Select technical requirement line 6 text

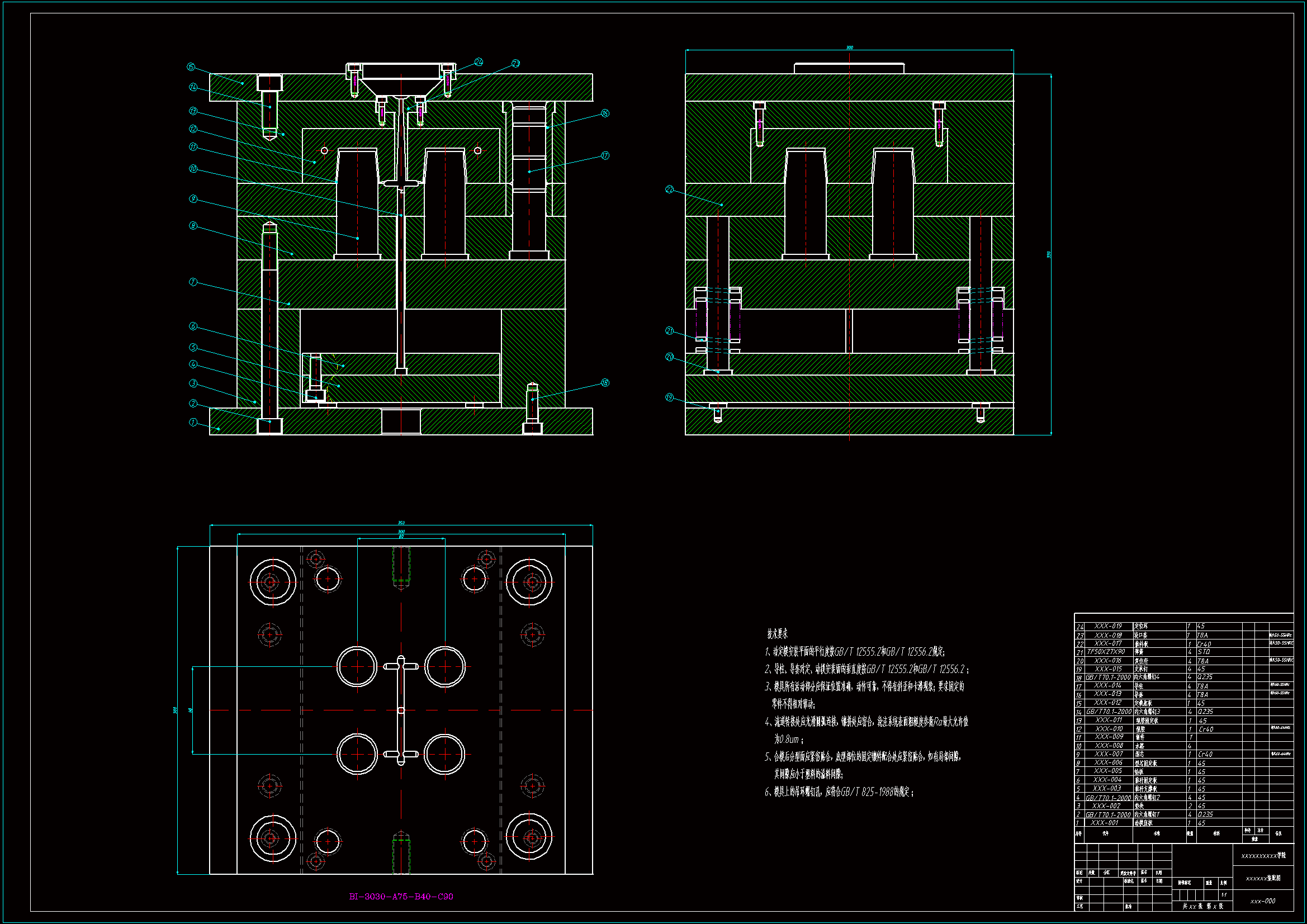[x=840, y=792]
